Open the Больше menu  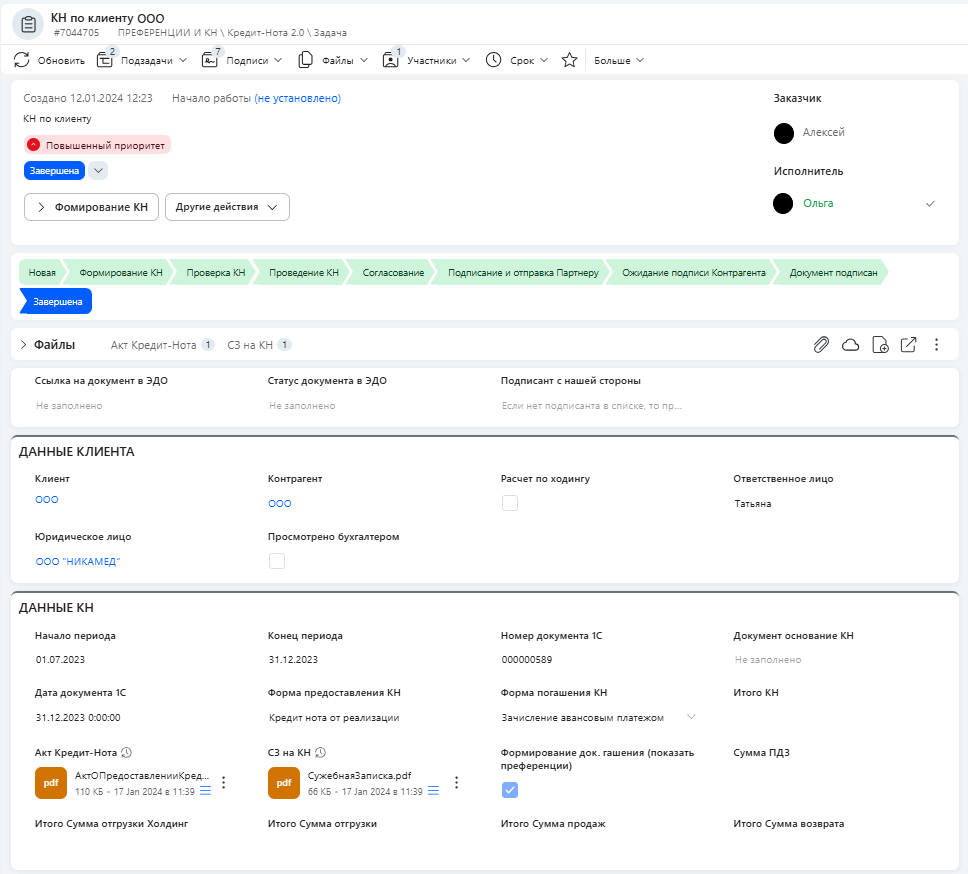[x=619, y=60]
